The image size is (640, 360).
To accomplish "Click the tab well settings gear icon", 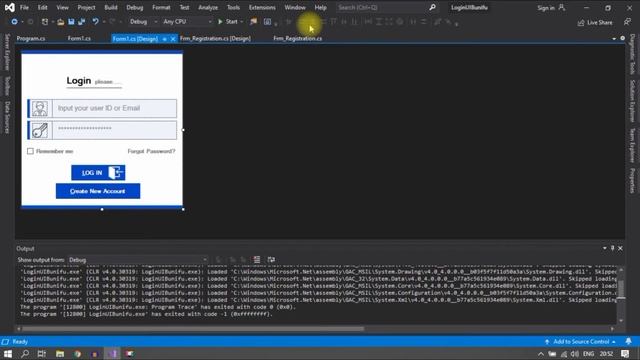I will 622,38.
